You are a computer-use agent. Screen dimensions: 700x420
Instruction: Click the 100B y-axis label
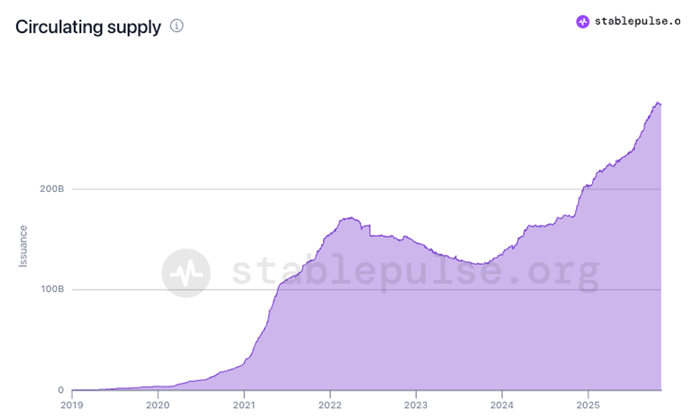(x=53, y=290)
